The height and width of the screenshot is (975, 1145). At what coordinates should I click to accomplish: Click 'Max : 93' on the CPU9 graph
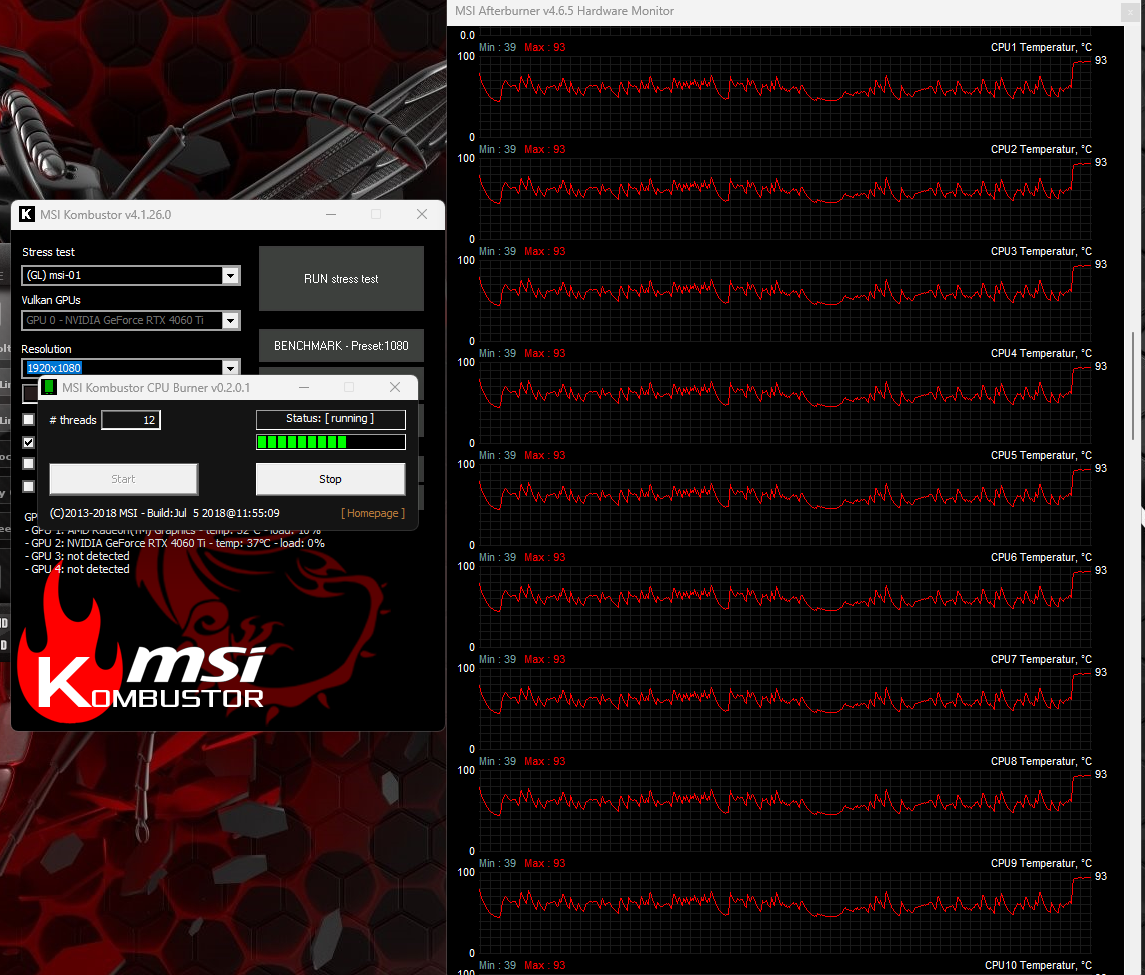pyautogui.click(x=545, y=863)
